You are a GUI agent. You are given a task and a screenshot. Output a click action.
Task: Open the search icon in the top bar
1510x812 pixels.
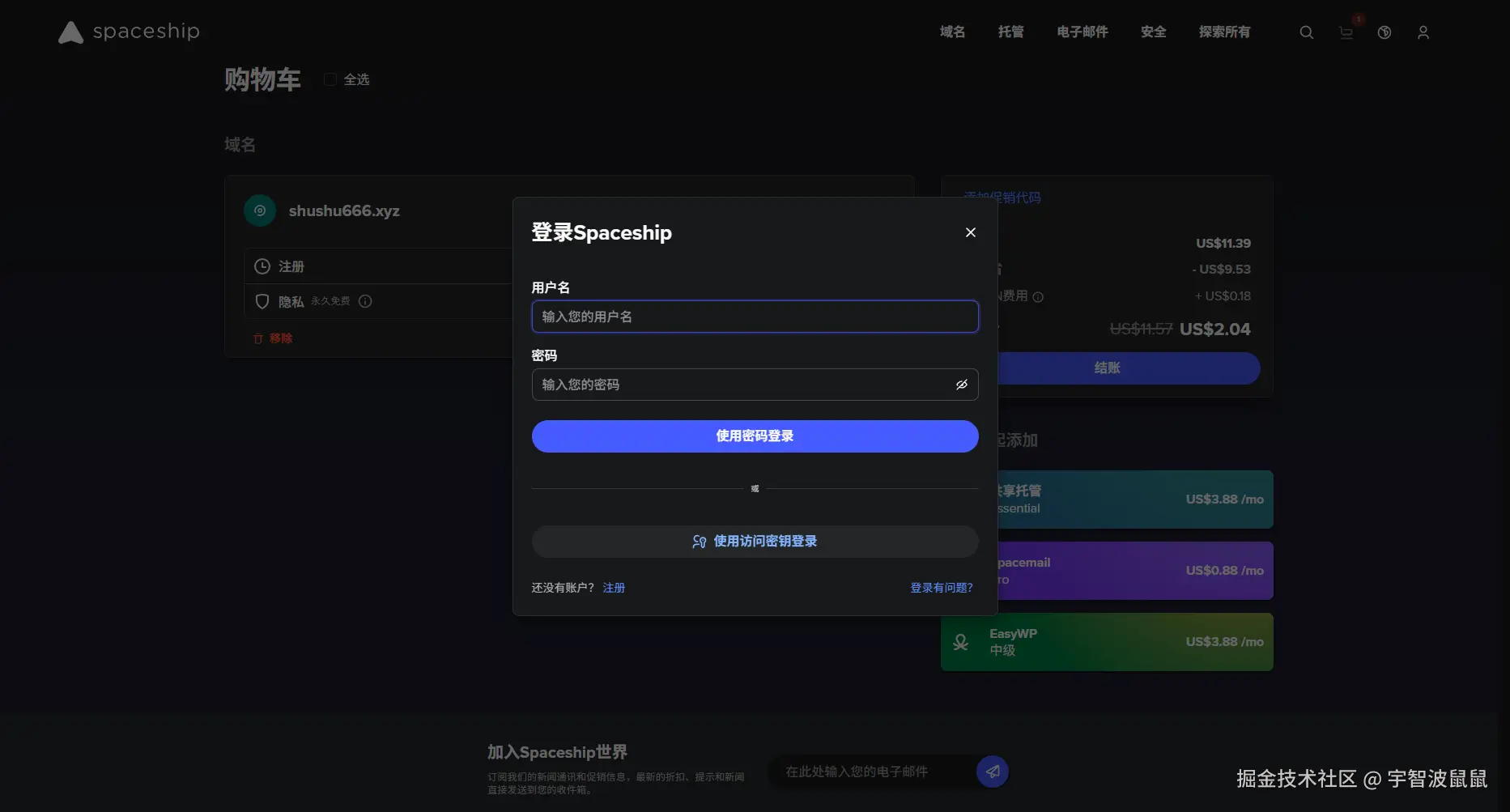click(1306, 32)
